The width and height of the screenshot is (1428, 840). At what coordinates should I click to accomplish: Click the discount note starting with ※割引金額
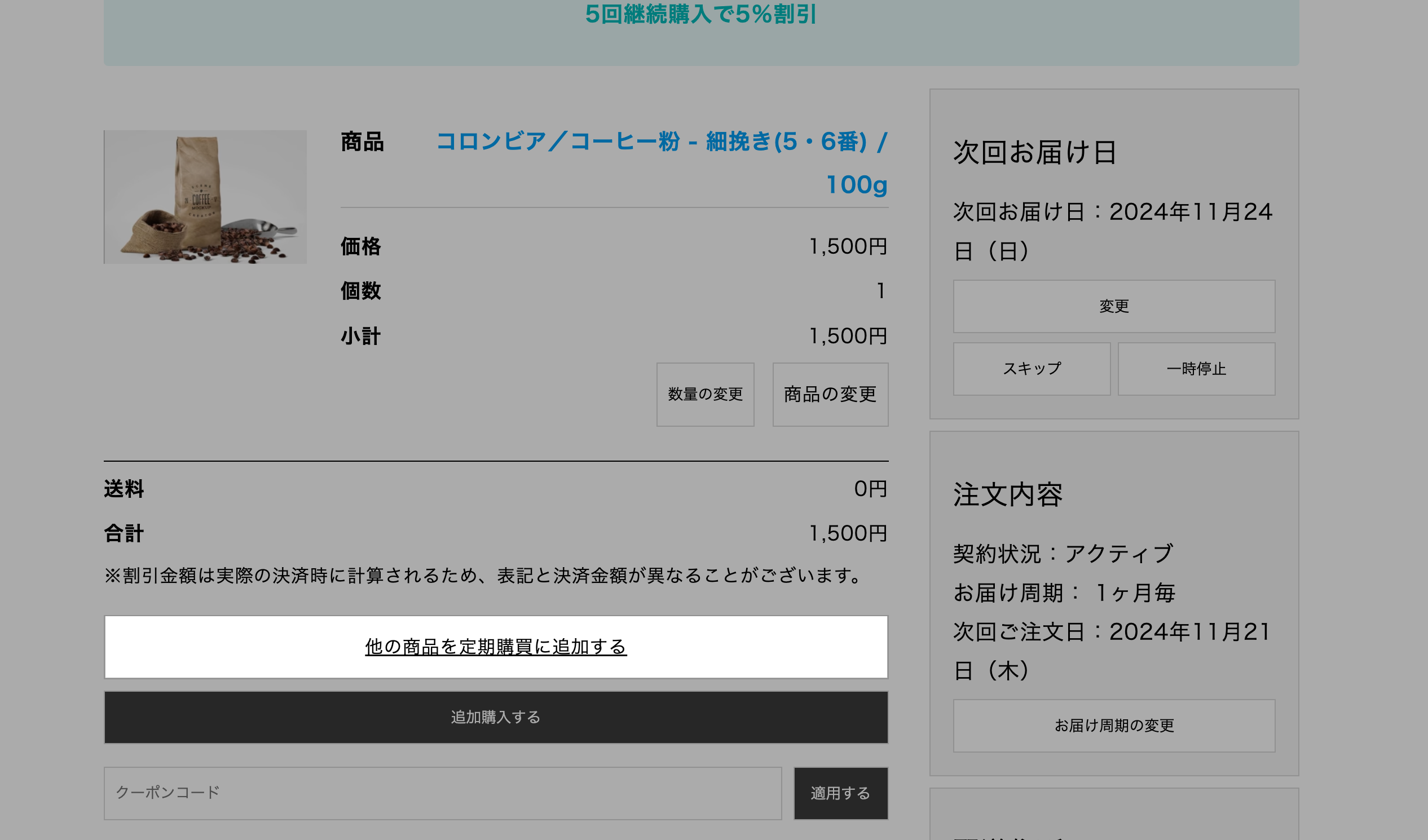coord(484,576)
